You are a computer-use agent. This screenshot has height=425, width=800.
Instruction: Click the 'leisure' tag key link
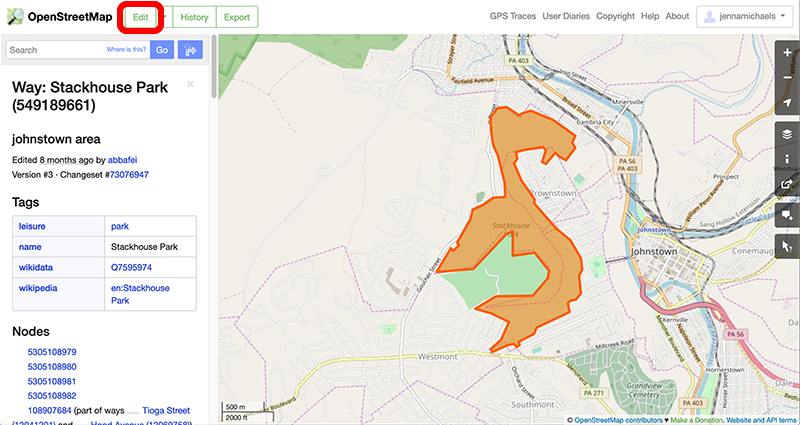click(x=32, y=226)
